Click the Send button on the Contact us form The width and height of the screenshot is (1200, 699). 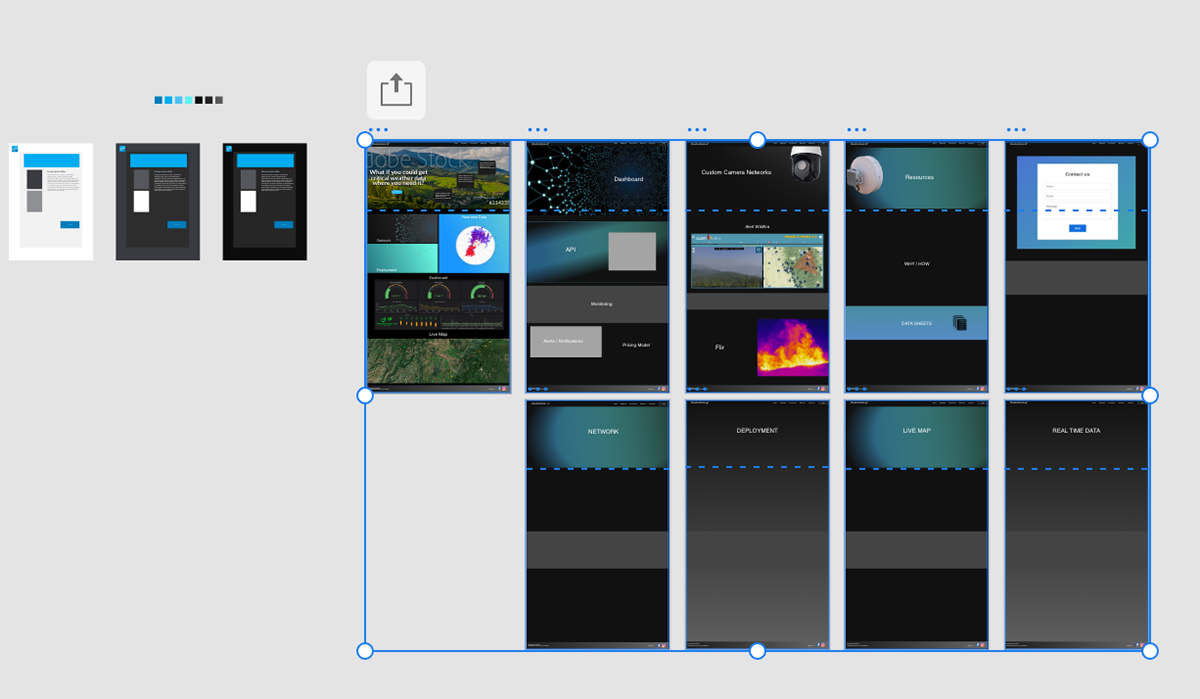coord(1077,228)
